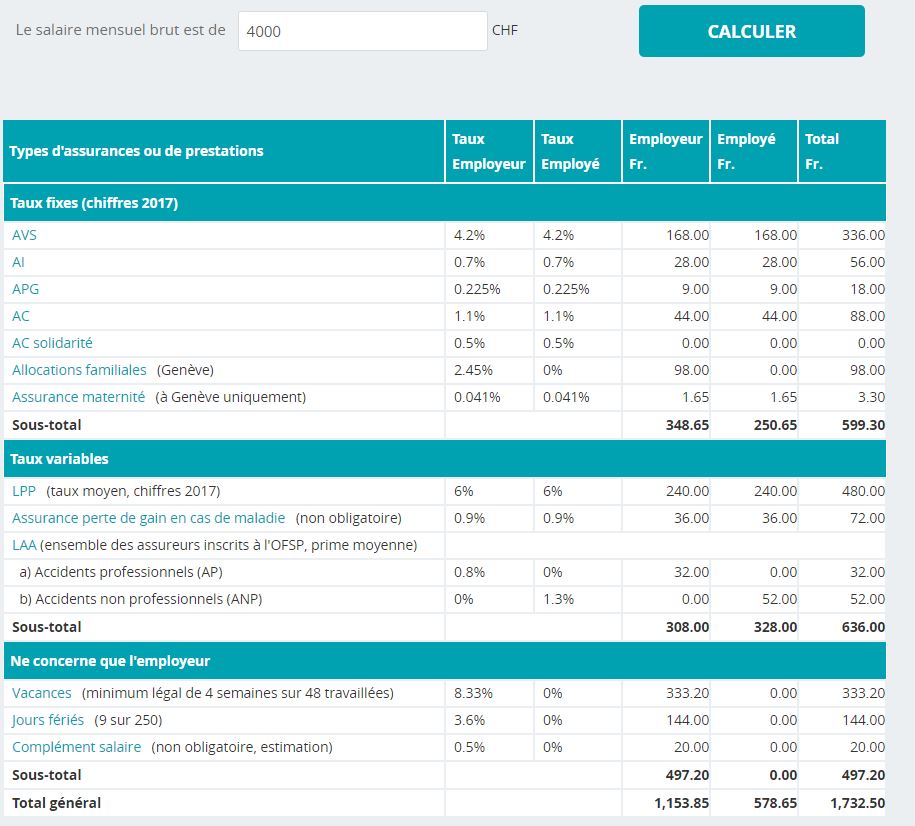
Task: Select the Assurance maternité total 3.30
Action: pyautogui.click(x=871, y=397)
